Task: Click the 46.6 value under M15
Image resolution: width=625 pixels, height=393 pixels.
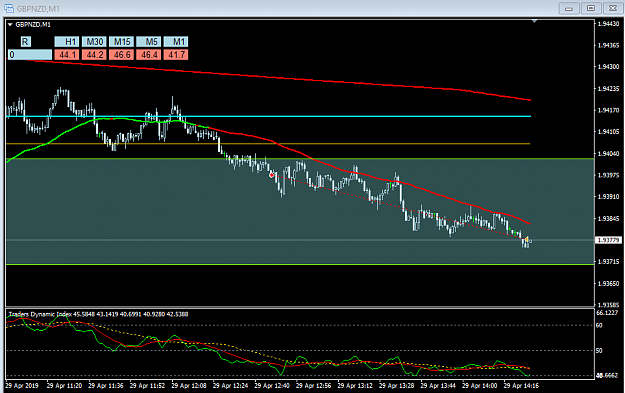Action: pos(121,55)
